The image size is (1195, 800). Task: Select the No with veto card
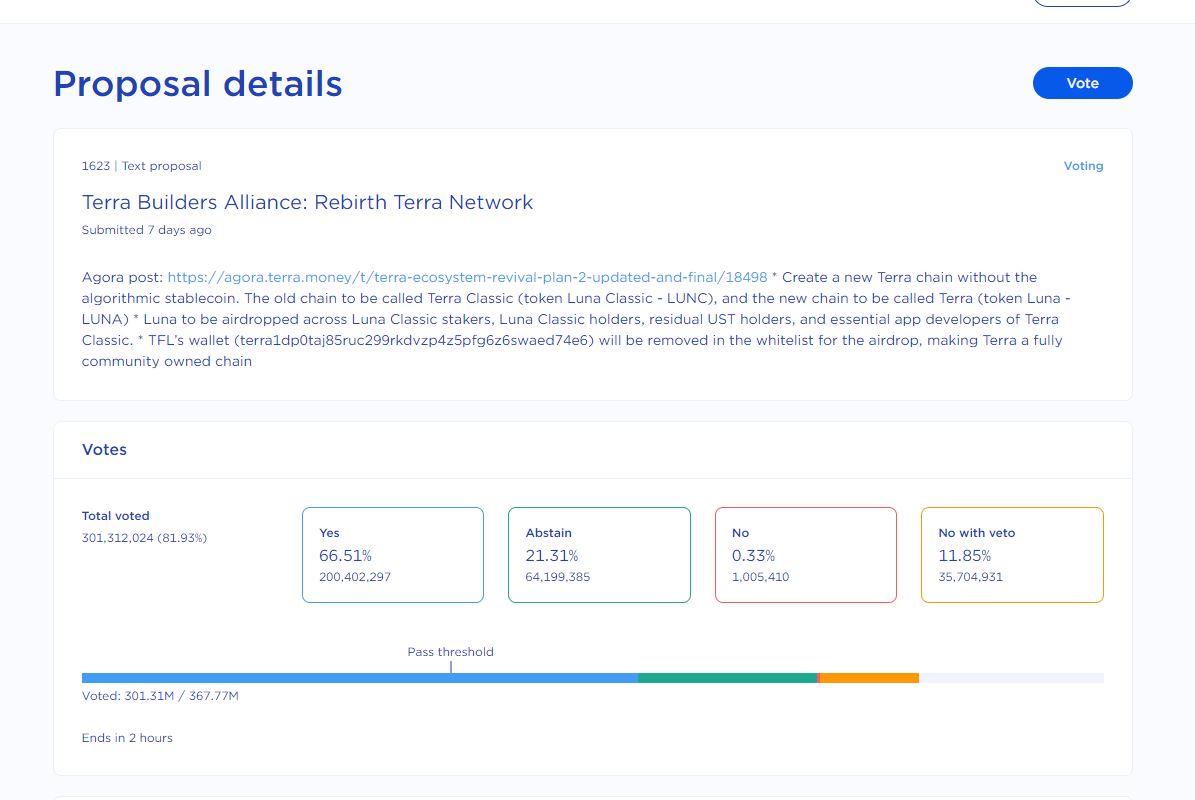[x=1012, y=555]
